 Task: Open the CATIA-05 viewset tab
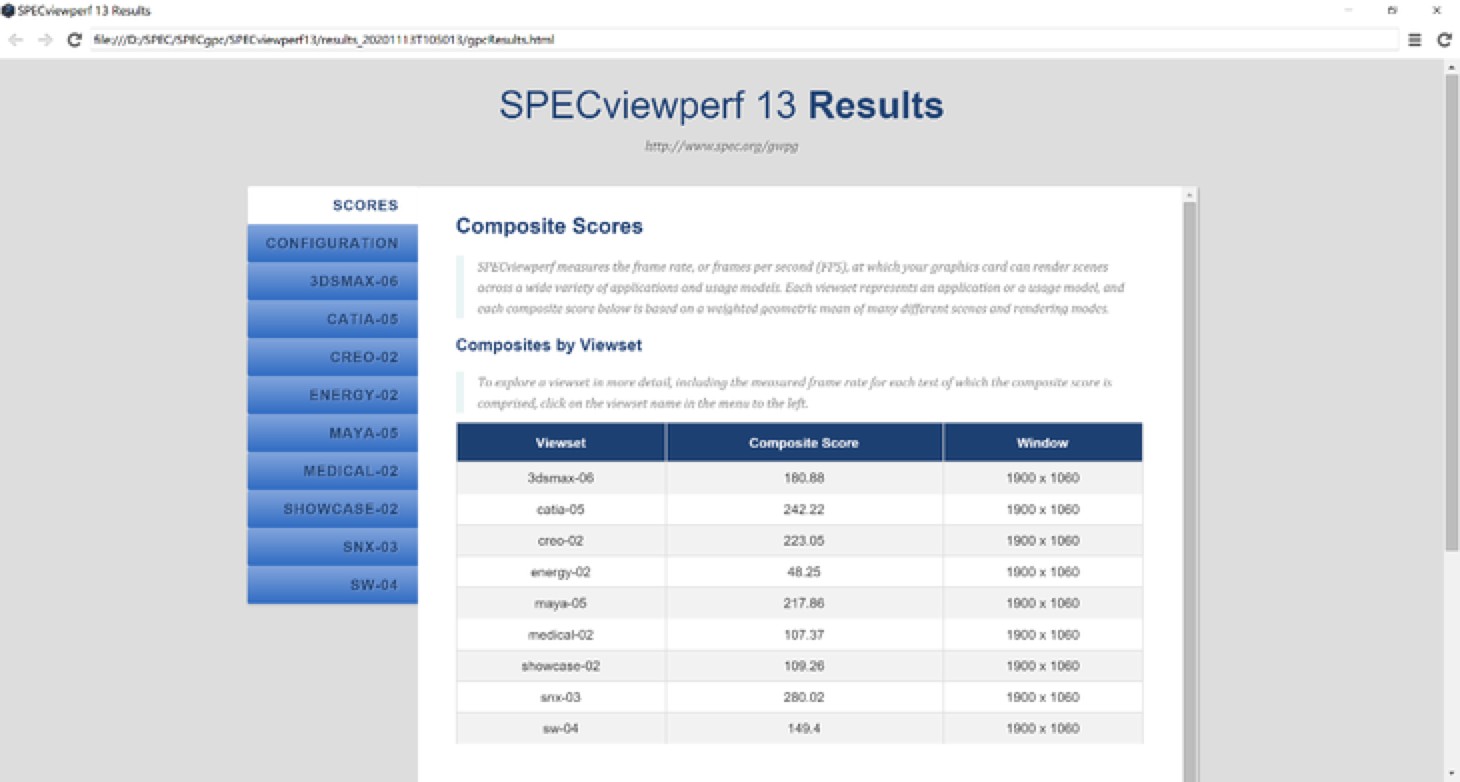tap(333, 319)
